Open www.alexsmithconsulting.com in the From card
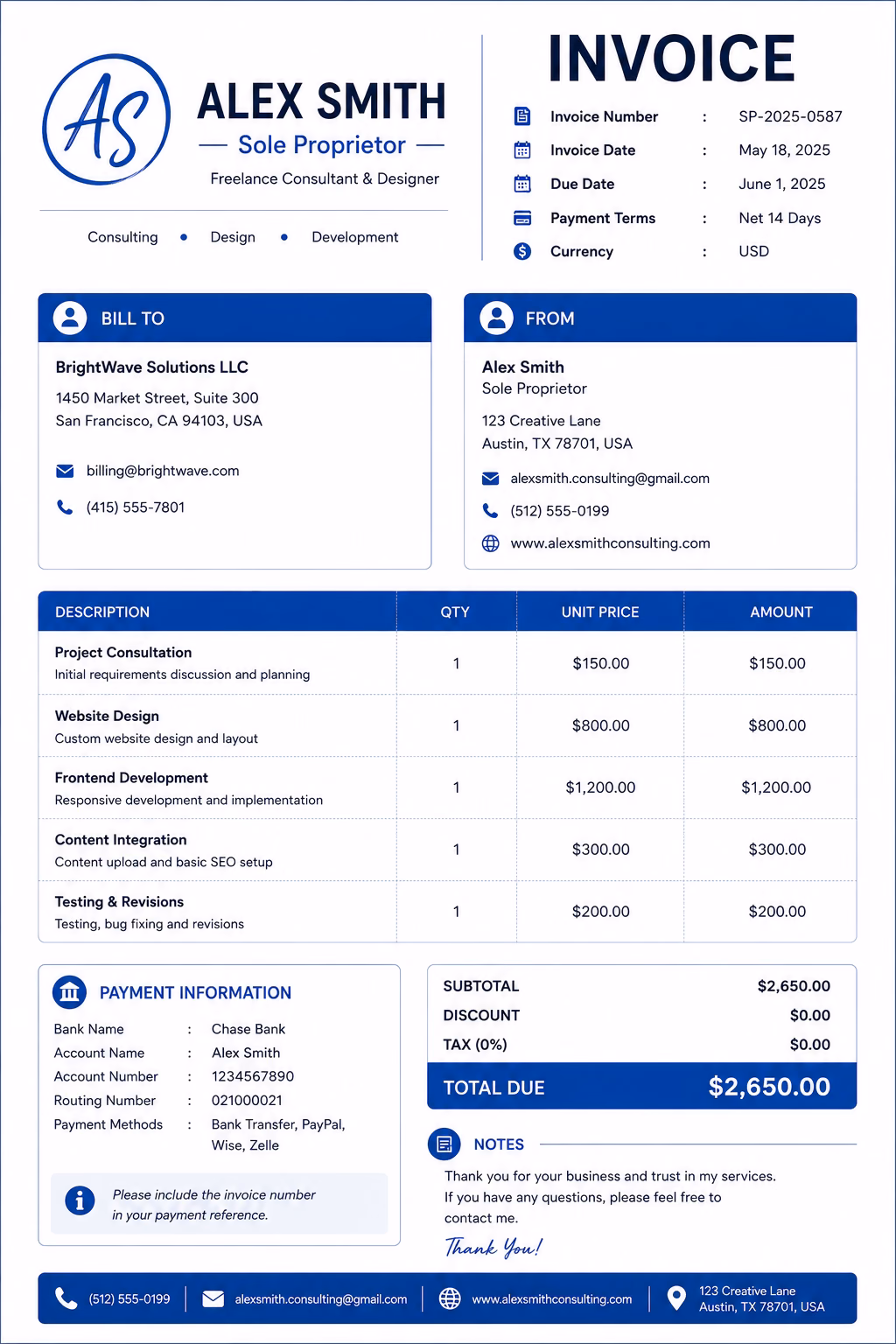Screen dimensions: 896x1344 pyautogui.click(x=610, y=543)
